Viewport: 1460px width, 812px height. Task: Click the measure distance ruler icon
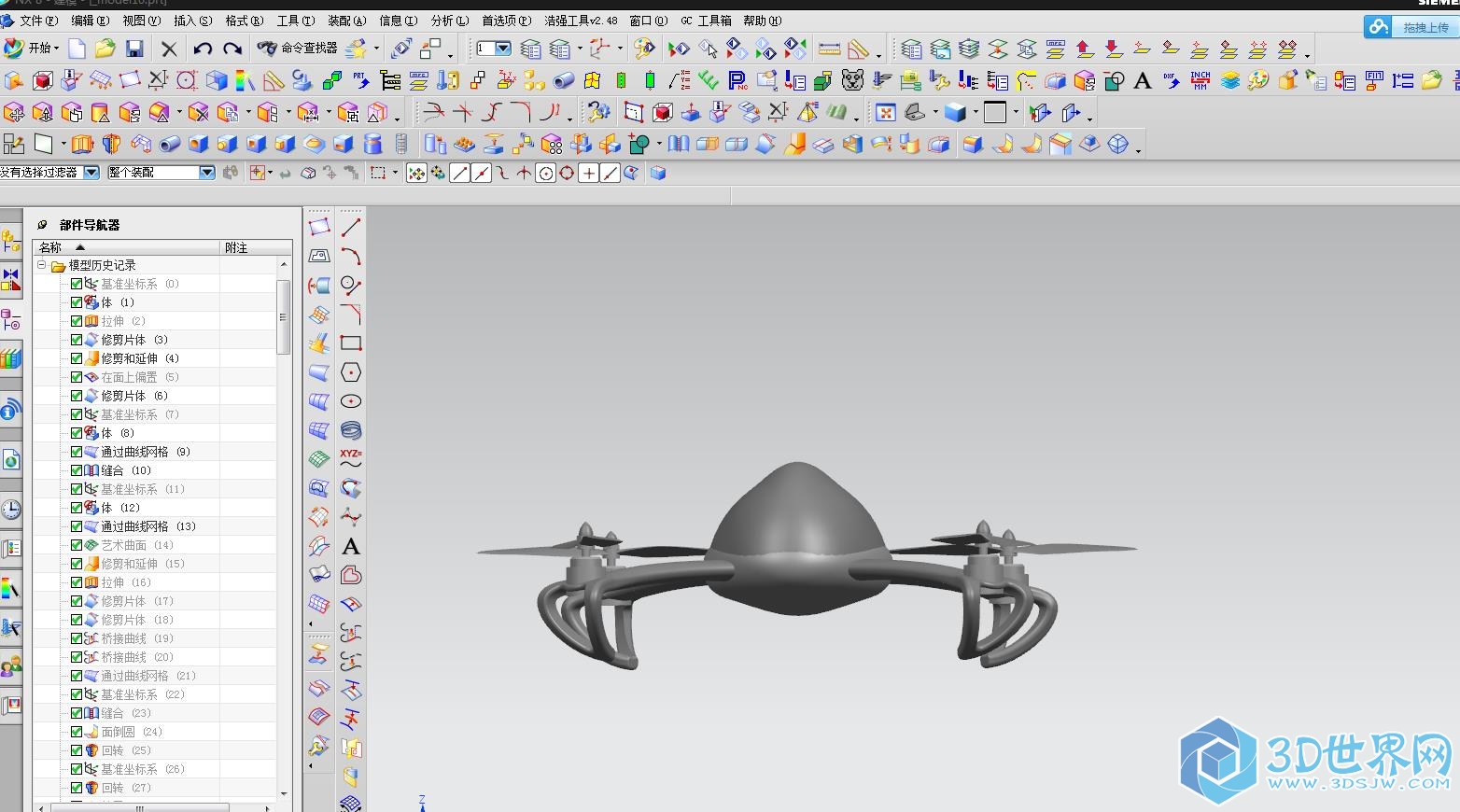coord(829,49)
